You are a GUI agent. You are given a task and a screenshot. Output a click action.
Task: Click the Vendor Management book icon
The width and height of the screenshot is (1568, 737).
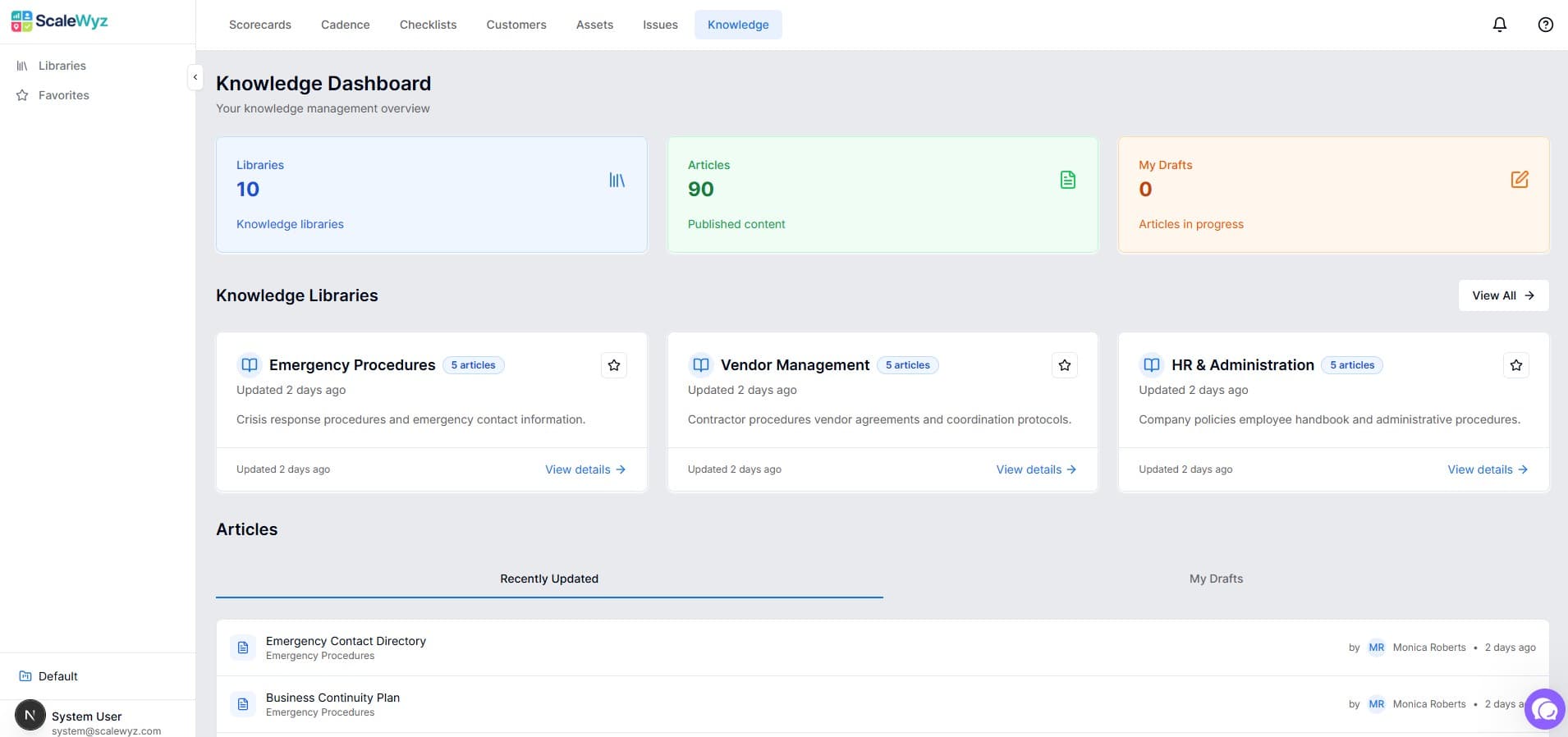pos(700,364)
